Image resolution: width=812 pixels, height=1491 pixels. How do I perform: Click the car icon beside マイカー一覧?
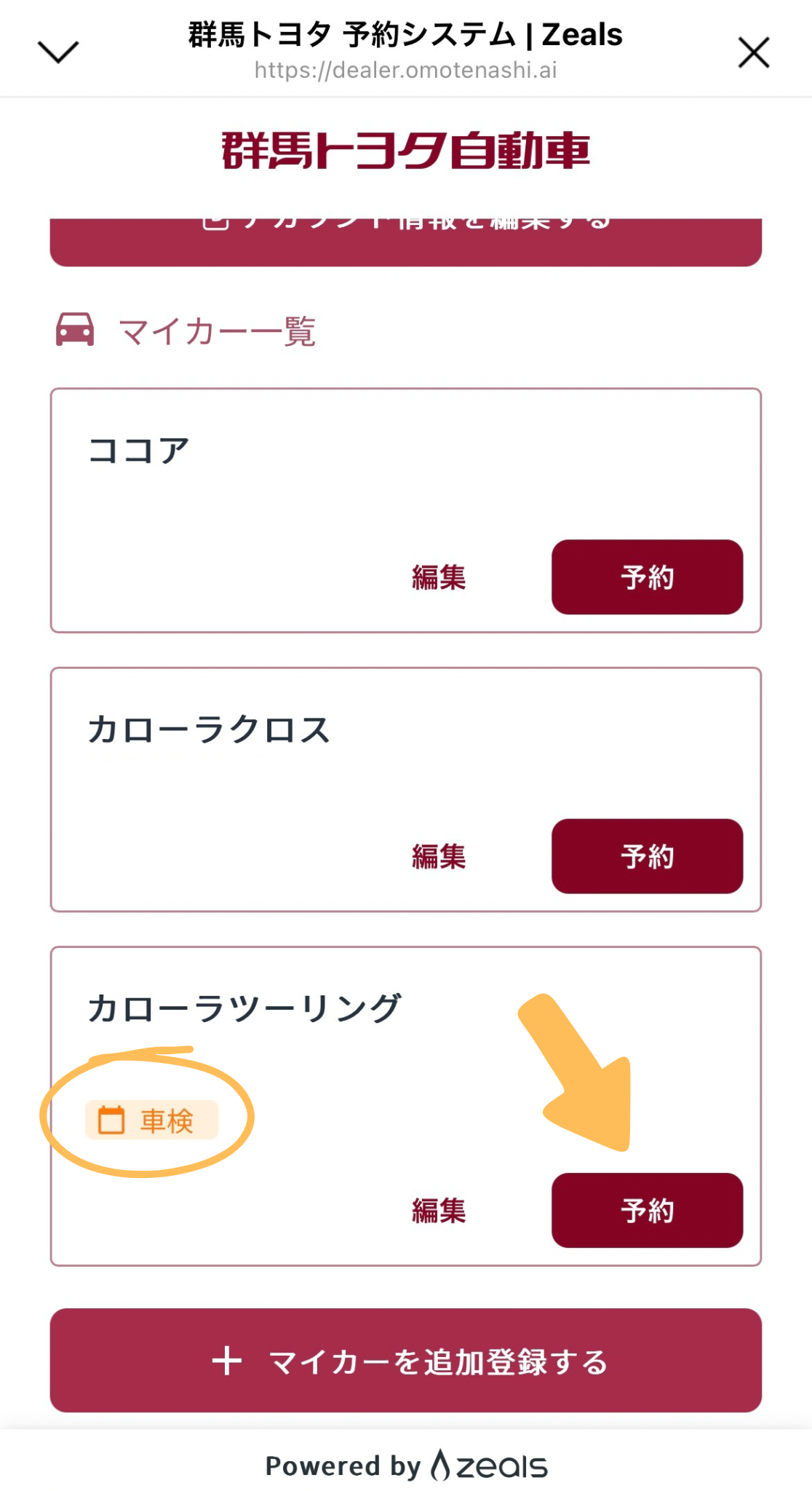(x=75, y=330)
